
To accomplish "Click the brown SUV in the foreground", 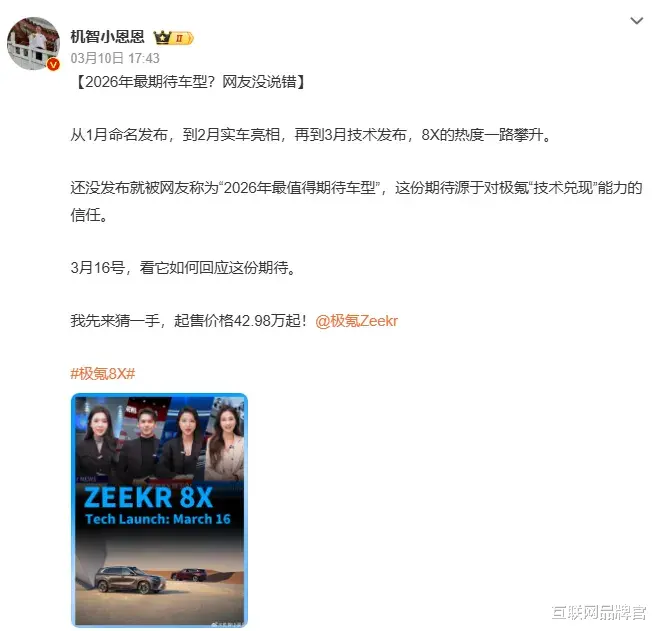I will coord(130,580).
